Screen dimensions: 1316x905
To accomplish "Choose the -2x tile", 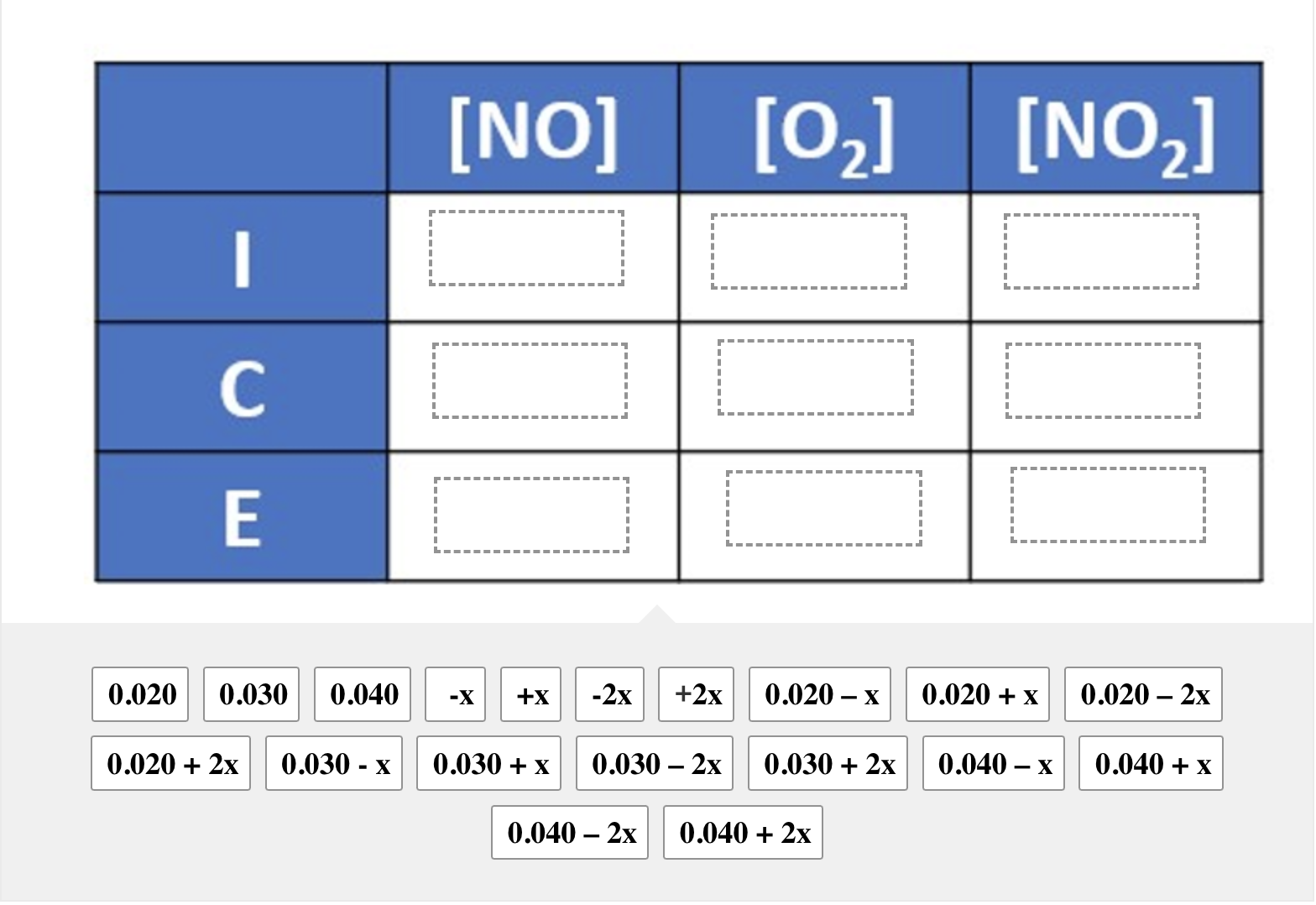I will pos(609,694).
